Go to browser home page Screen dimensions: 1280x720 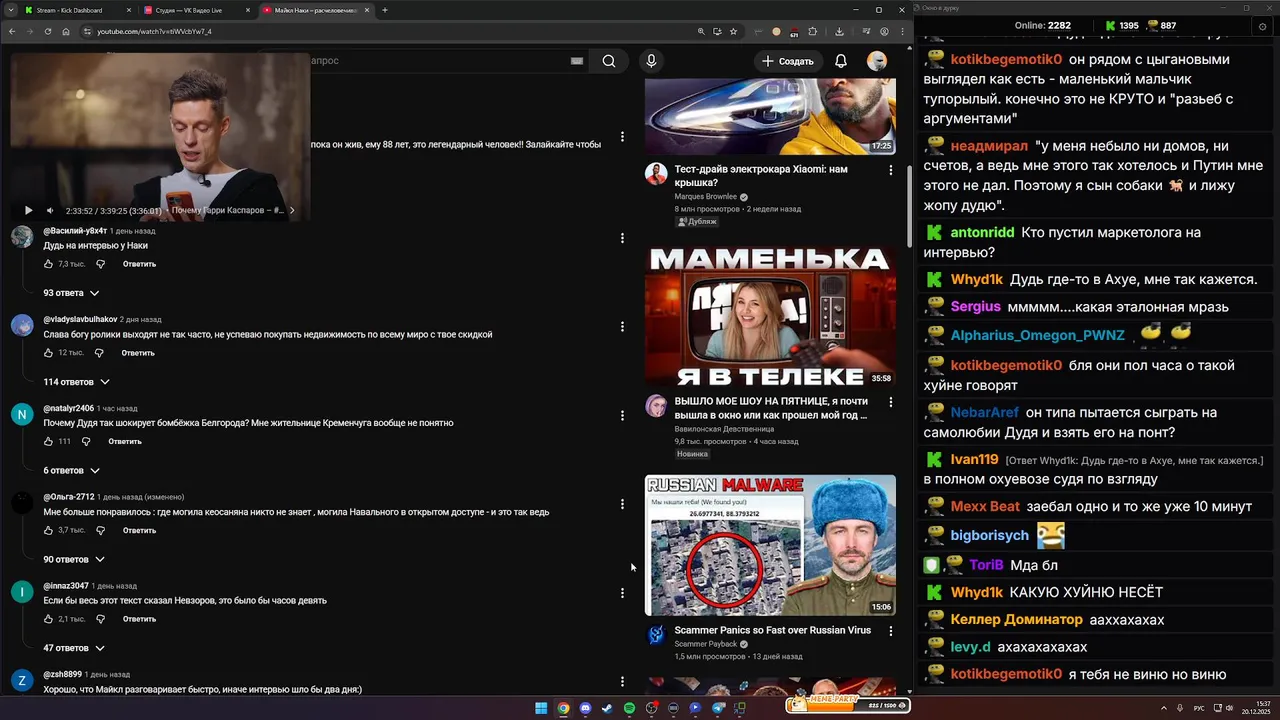[x=66, y=31]
